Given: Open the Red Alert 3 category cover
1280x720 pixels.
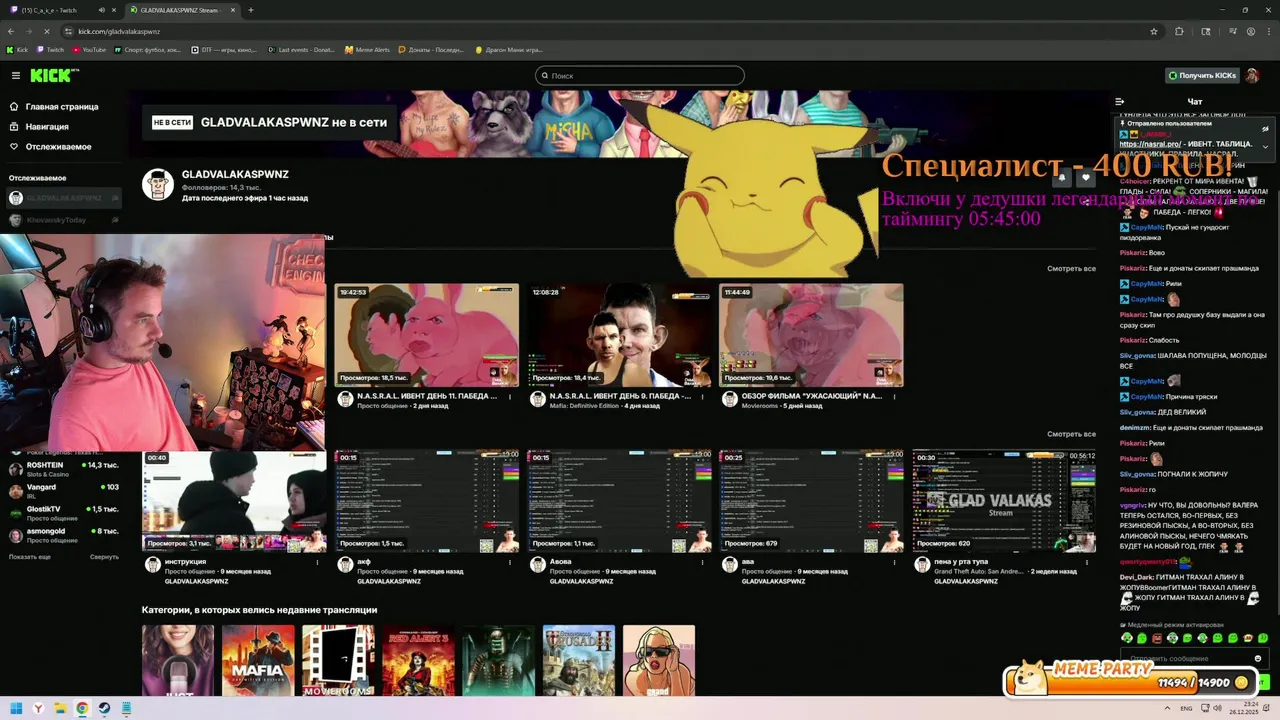Looking at the screenshot, I should tap(418, 660).
